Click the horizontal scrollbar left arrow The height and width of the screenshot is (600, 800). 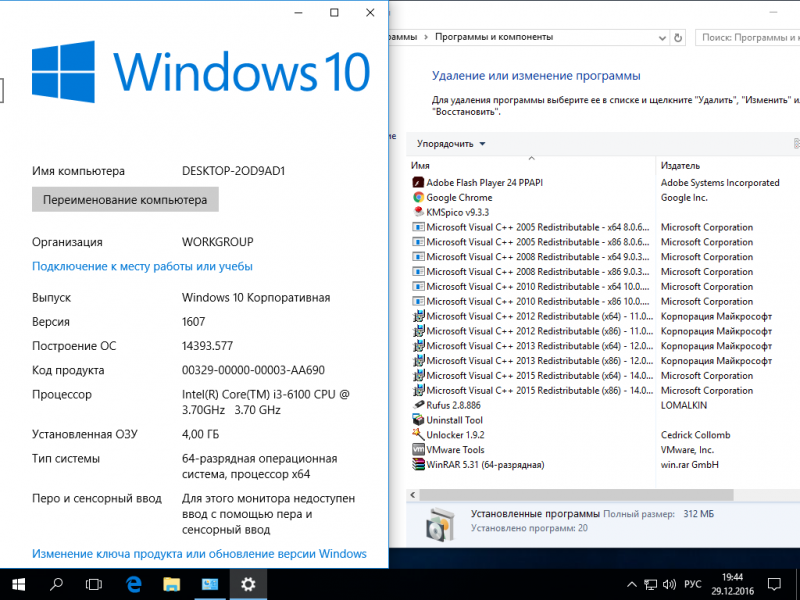[413, 495]
